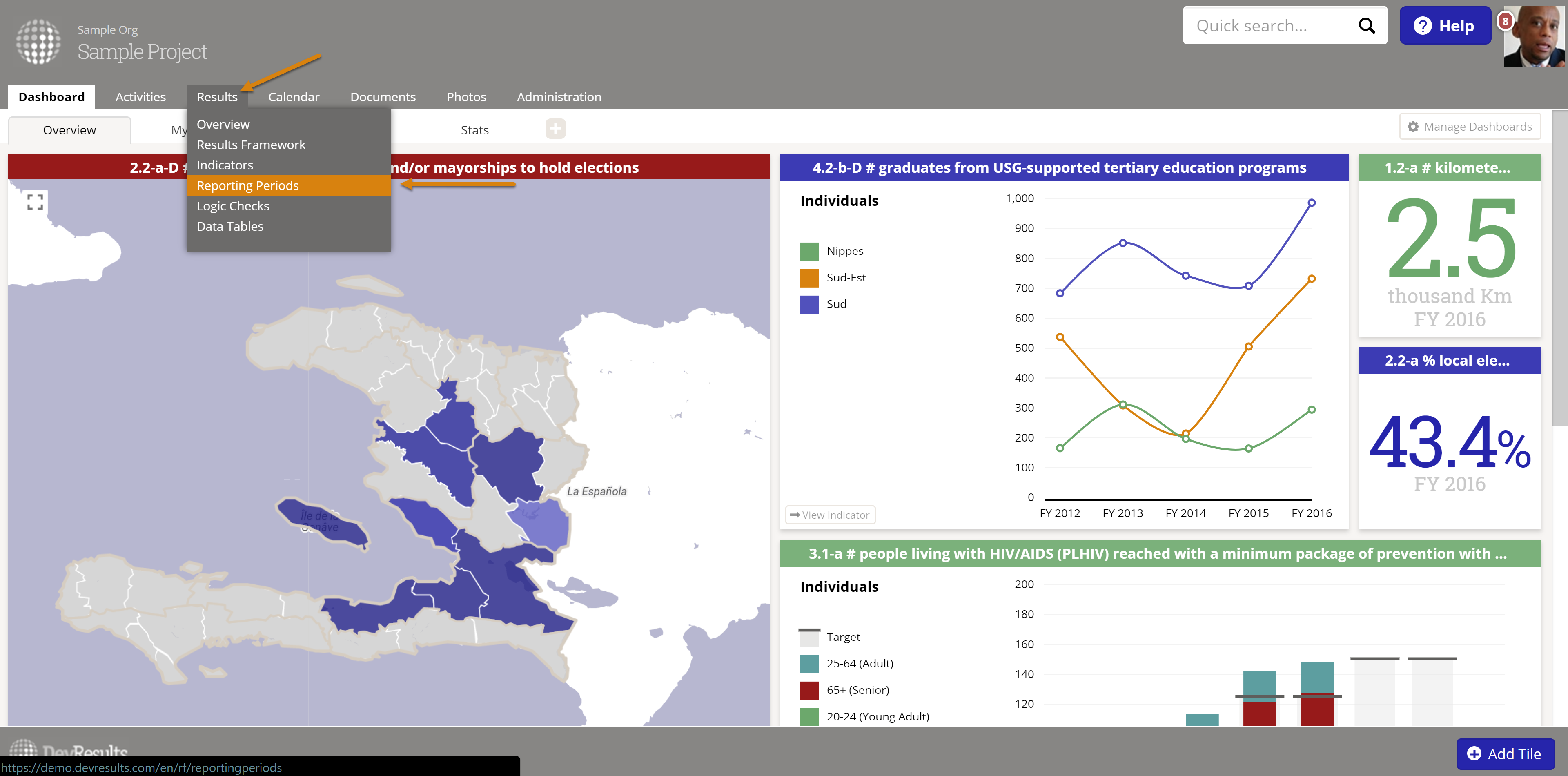Expand the map to fullscreen

coord(35,202)
